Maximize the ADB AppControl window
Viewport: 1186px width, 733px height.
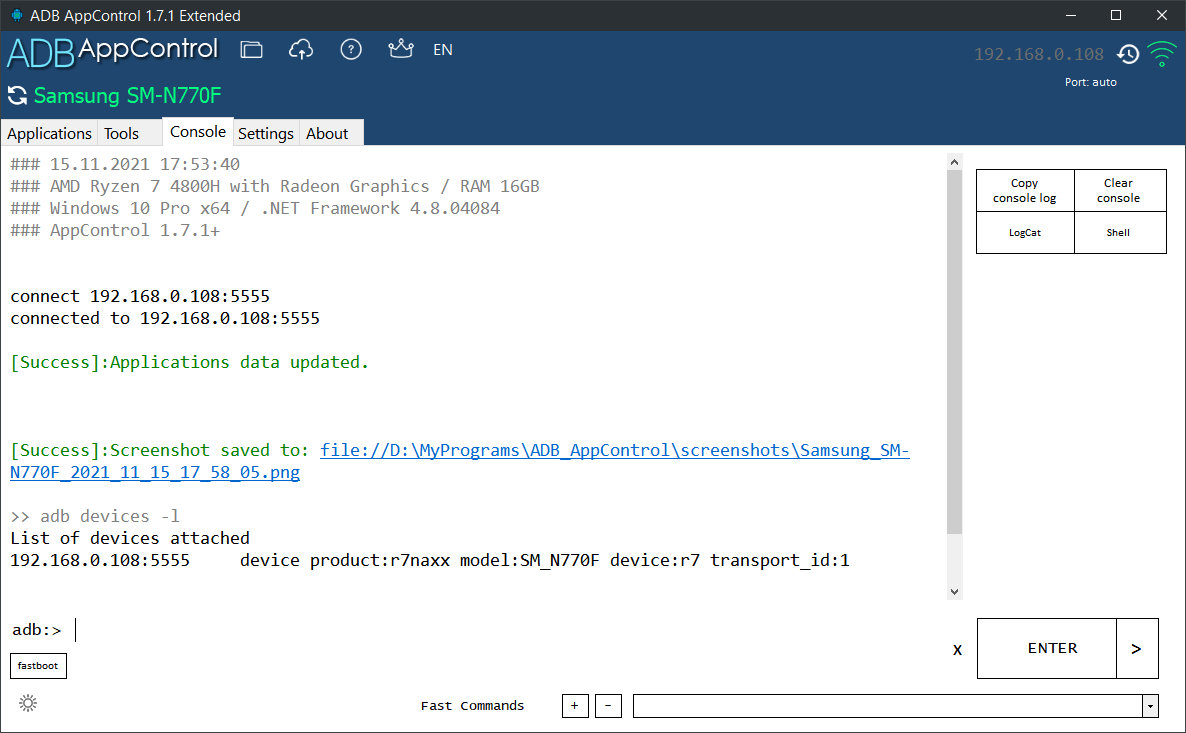[x=1116, y=15]
